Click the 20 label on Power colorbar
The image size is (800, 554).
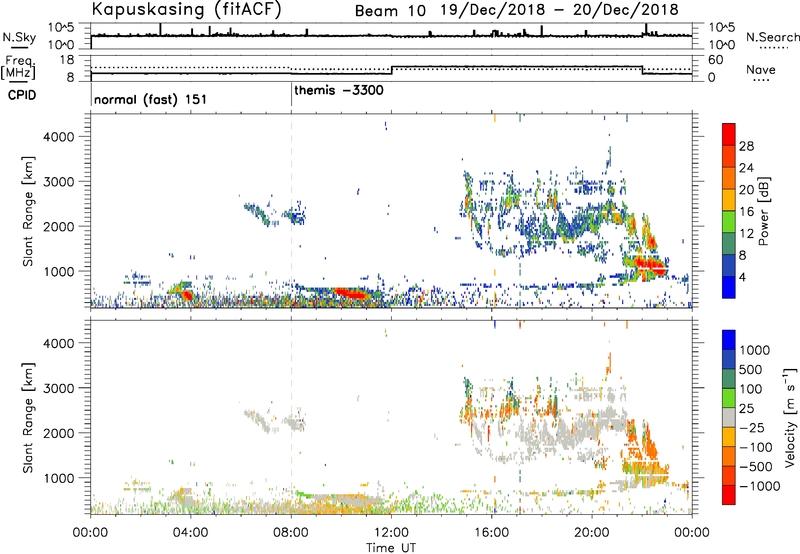pyautogui.click(x=746, y=190)
